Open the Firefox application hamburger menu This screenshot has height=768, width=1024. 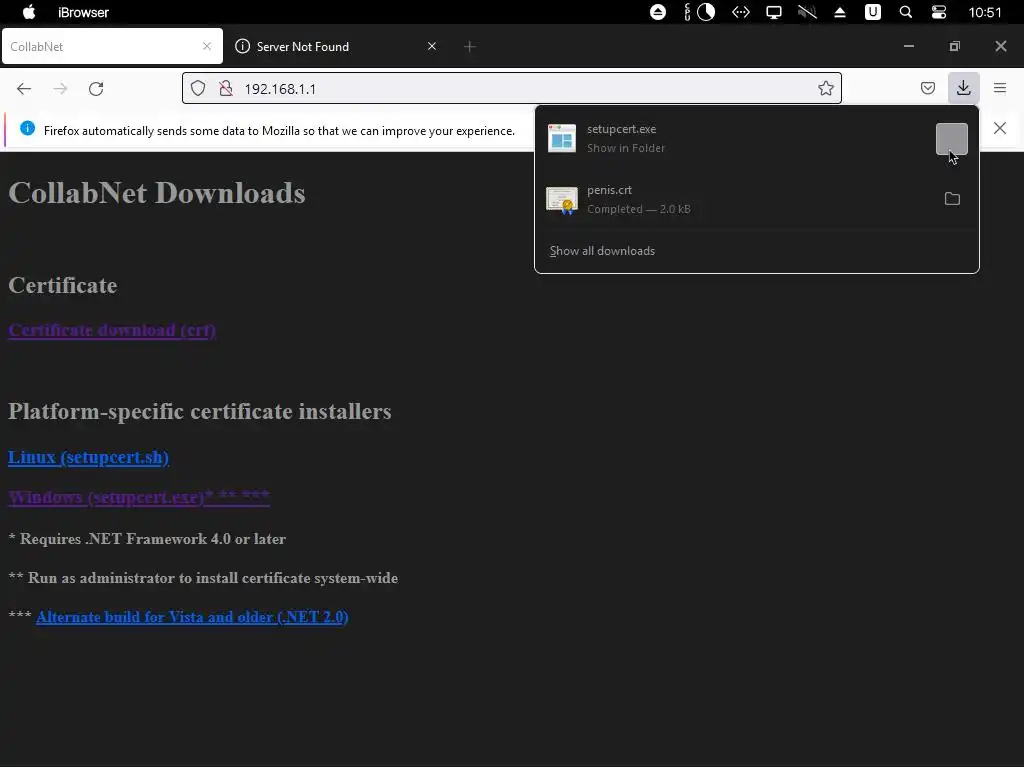click(x=1000, y=88)
